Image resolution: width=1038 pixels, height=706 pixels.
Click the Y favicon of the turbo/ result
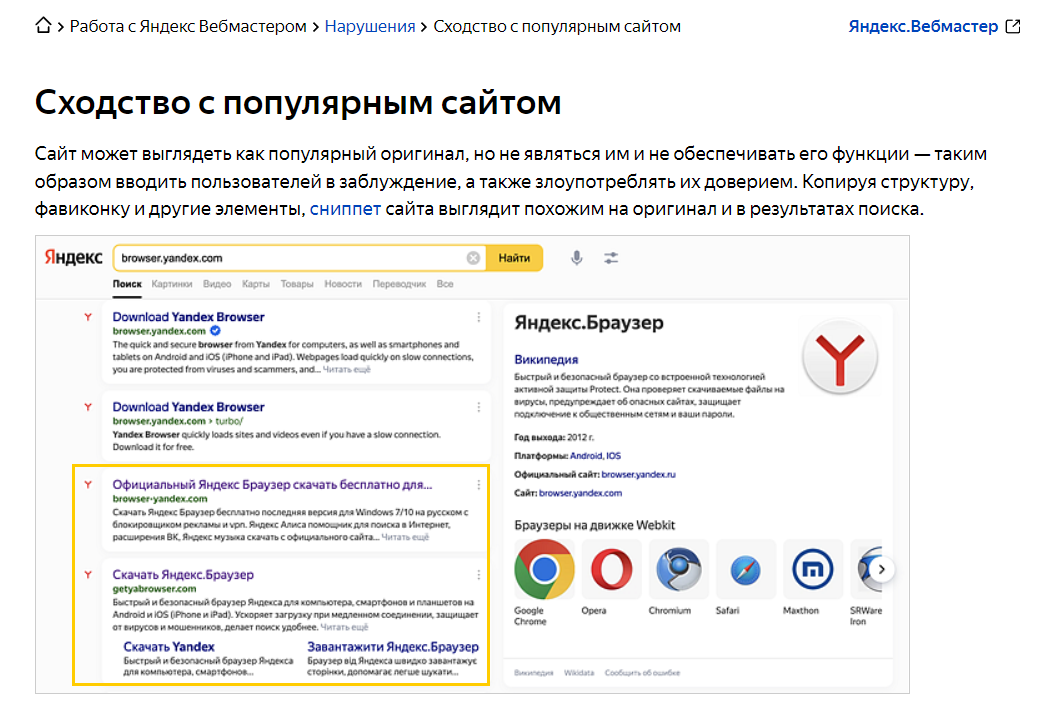point(87,407)
